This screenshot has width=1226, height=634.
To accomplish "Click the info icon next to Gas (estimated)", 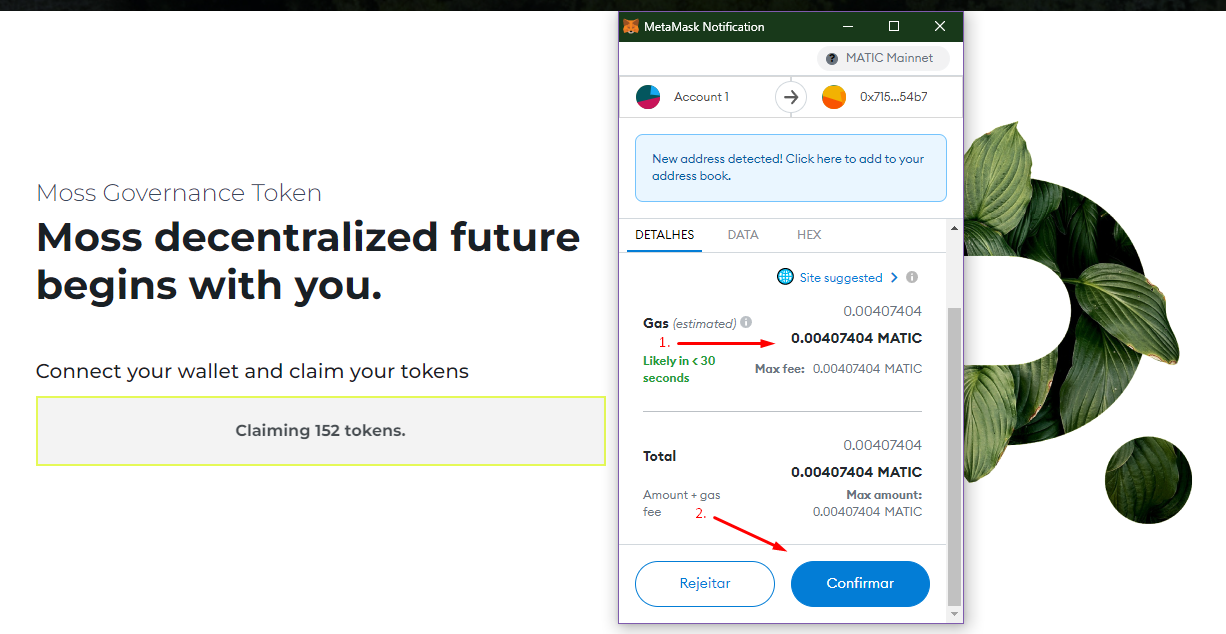I will [746, 323].
